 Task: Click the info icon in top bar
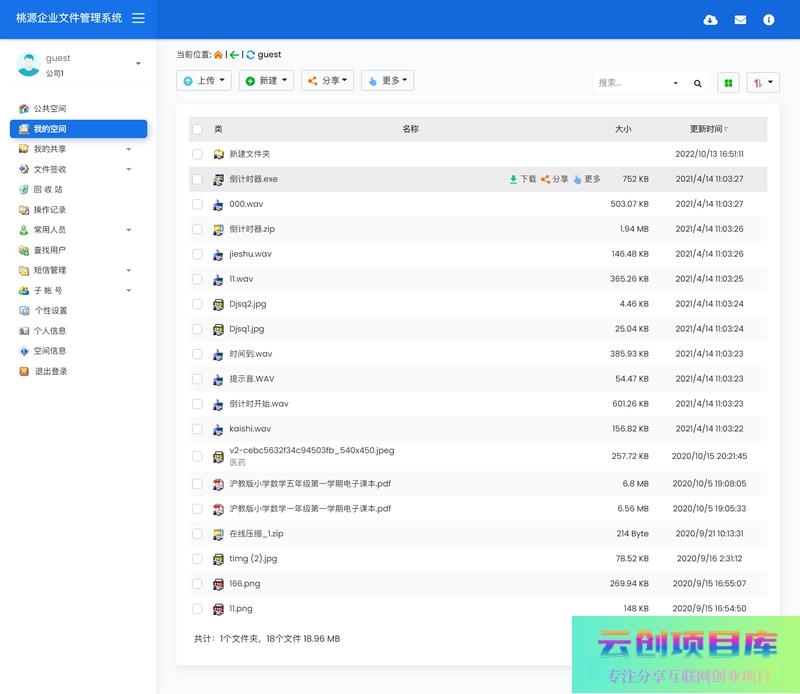769,19
